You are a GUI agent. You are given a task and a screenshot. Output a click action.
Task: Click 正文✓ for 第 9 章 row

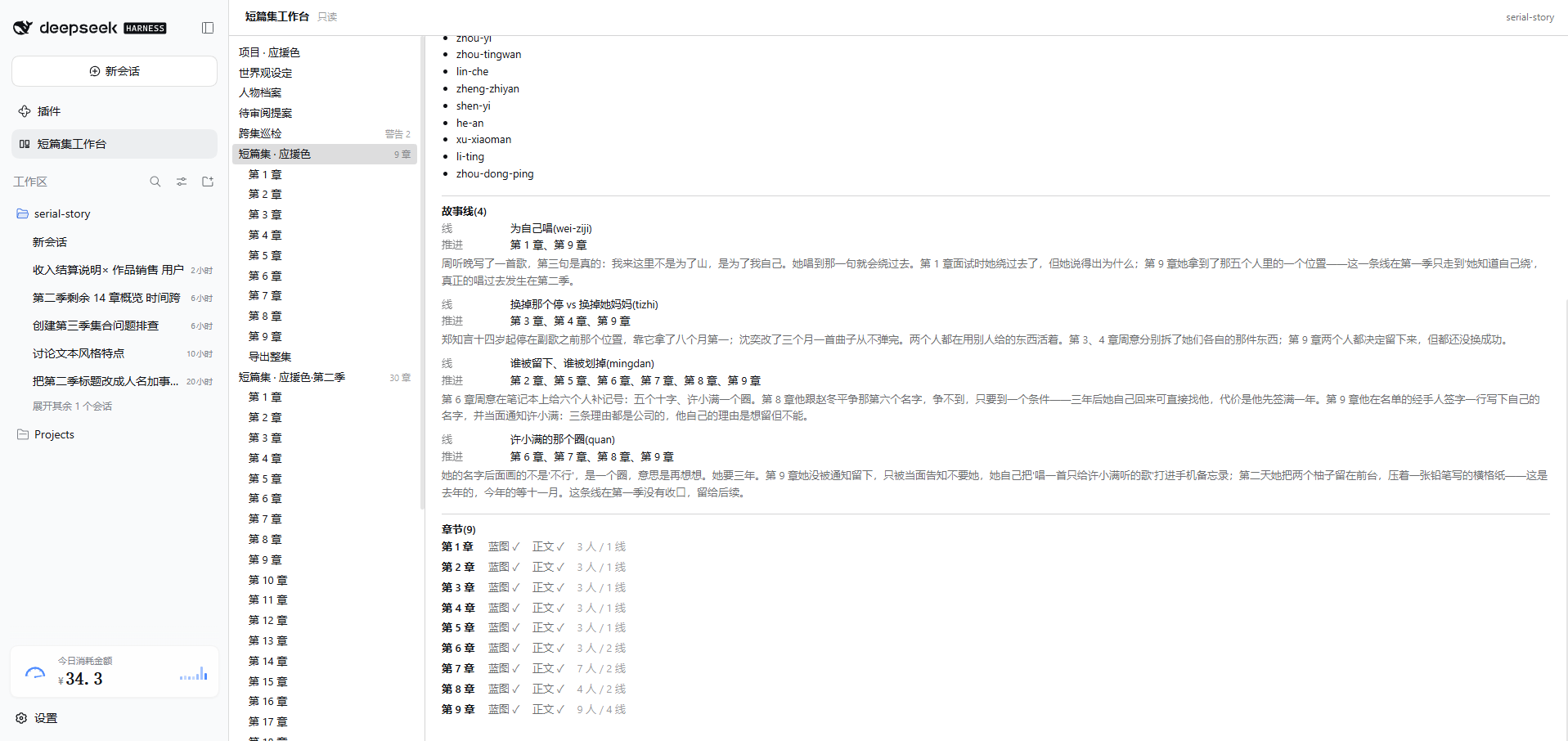[x=548, y=710]
